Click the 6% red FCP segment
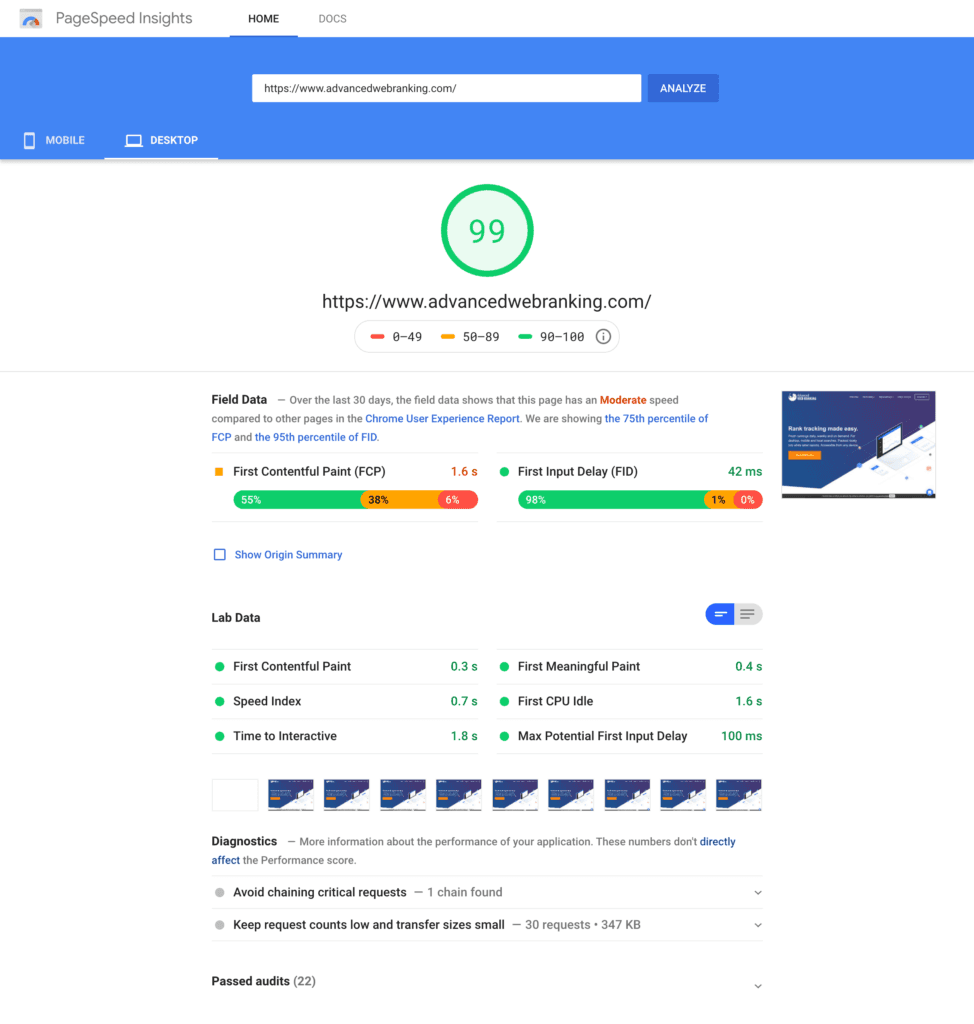The width and height of the screenshot is (974, 1024). point(458,500)
